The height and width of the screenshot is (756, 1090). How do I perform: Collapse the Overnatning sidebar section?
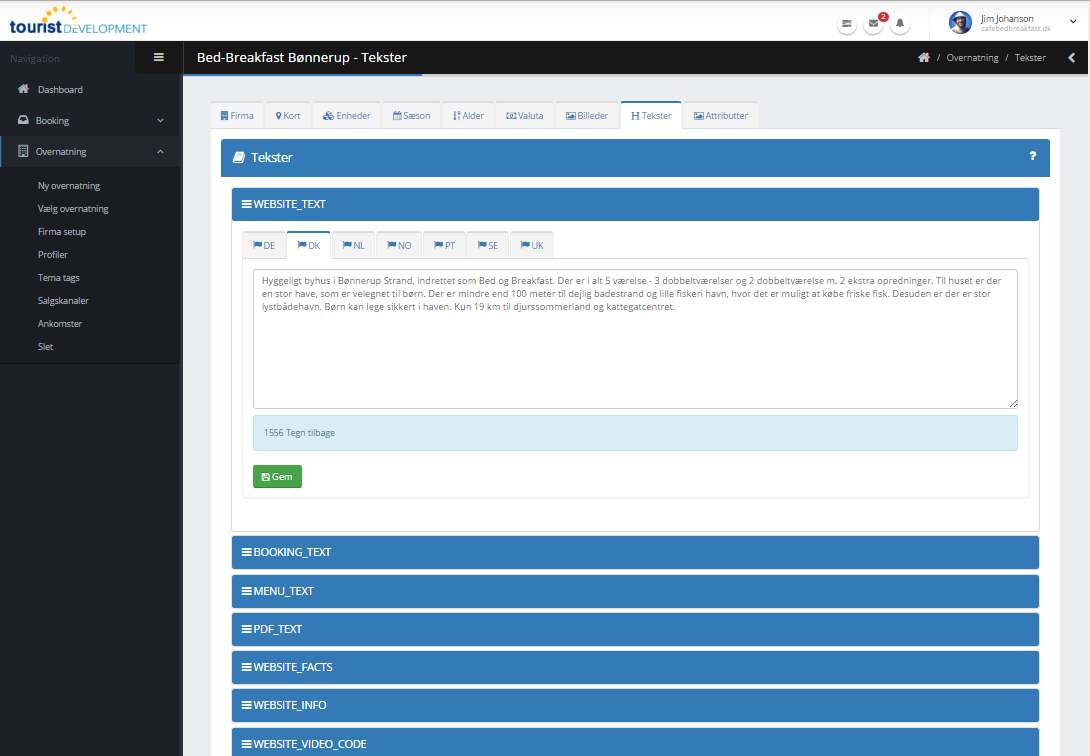tap(160, 152)
